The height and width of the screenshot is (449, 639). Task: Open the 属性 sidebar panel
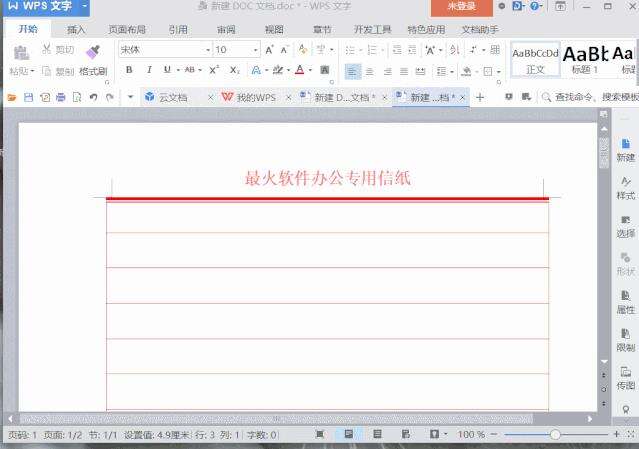coord(626,302)
